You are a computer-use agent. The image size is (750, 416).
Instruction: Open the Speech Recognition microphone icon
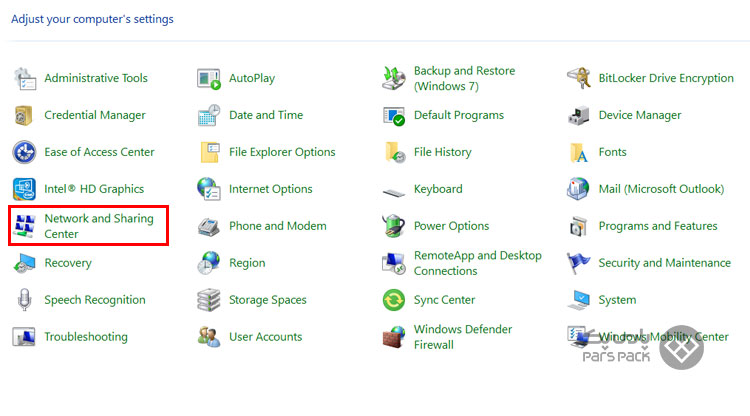click(24, 300)
